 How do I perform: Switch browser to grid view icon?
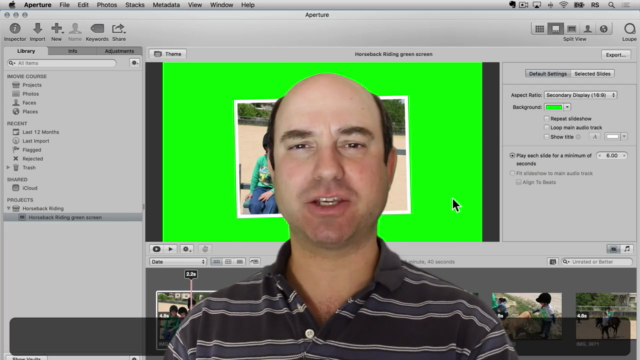pos(228,262)
